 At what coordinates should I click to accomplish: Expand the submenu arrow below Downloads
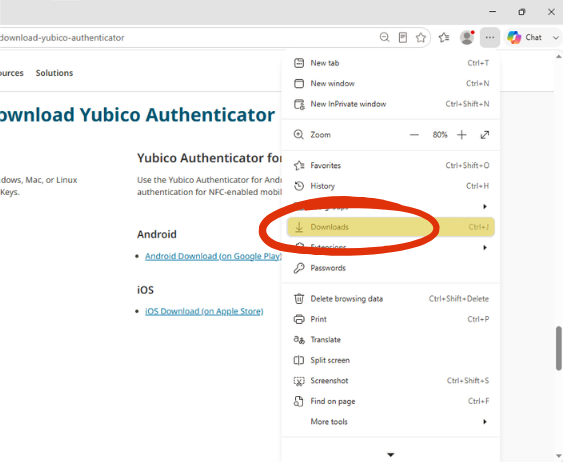tap(485, 247)
